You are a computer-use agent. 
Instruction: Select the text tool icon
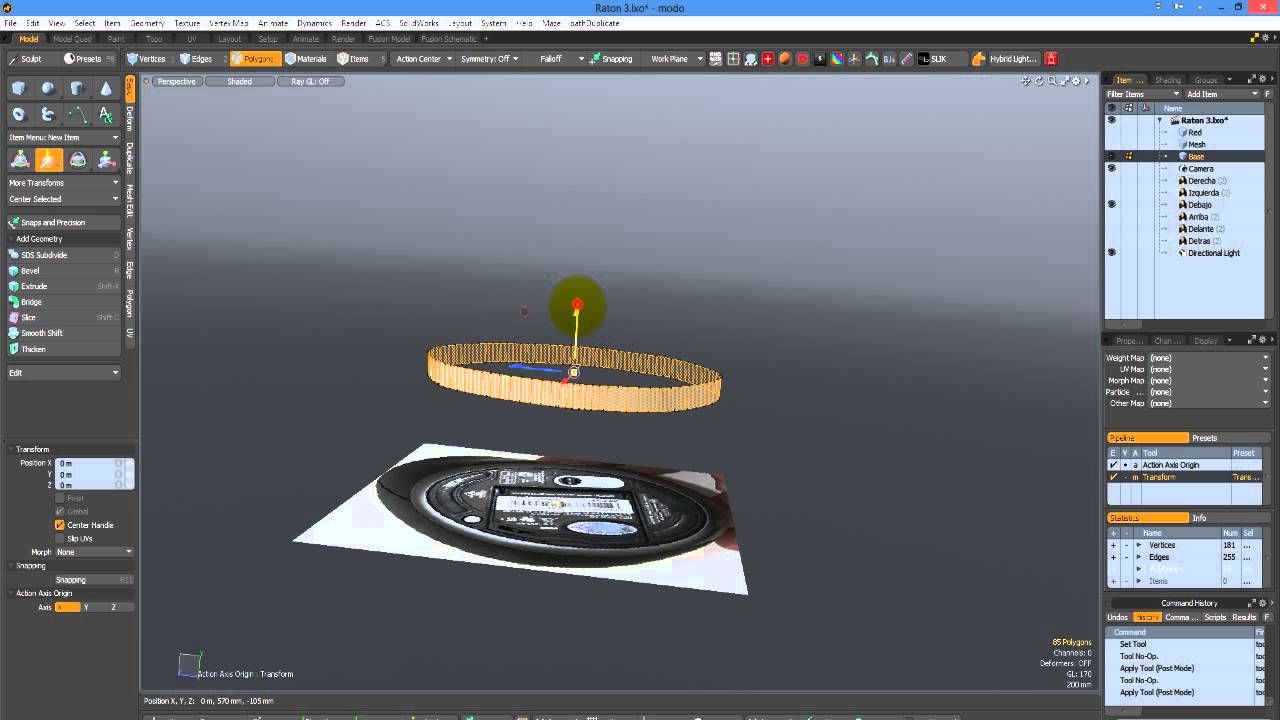tap(106, 115)
